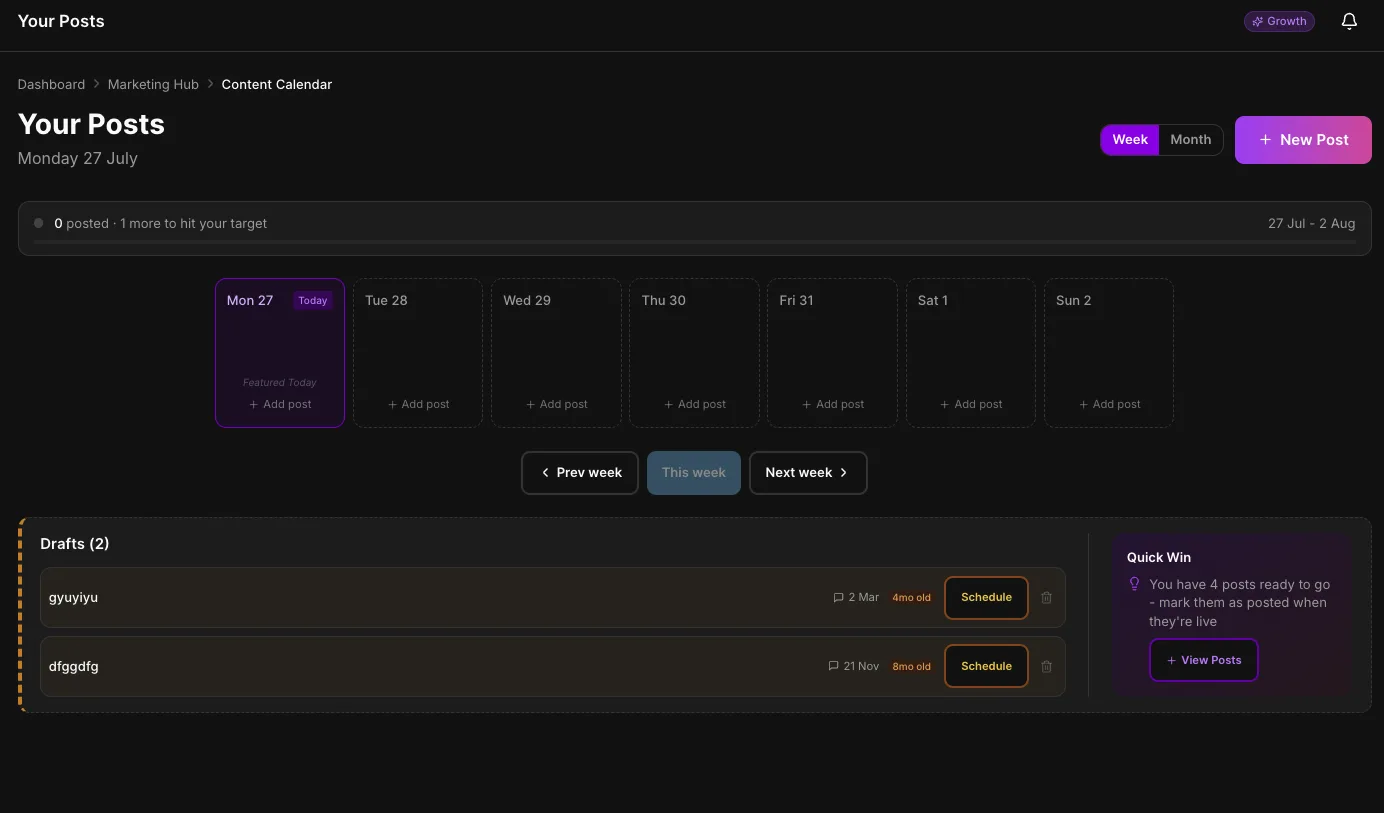Click View Posts in Quick Win
This screenshot has width=1384, height=813.
tap(1204, 660)
